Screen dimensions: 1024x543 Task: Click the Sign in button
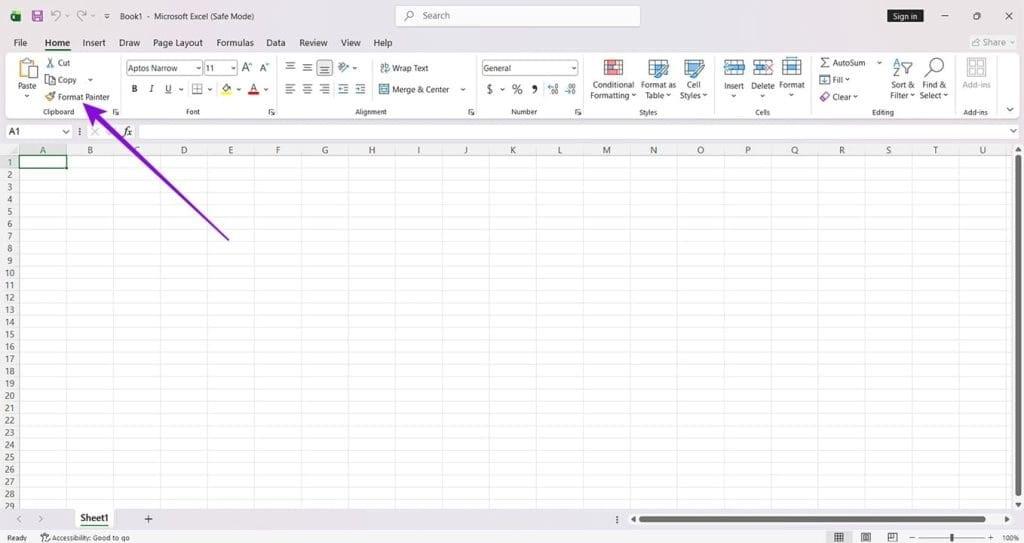coord(905,16)
